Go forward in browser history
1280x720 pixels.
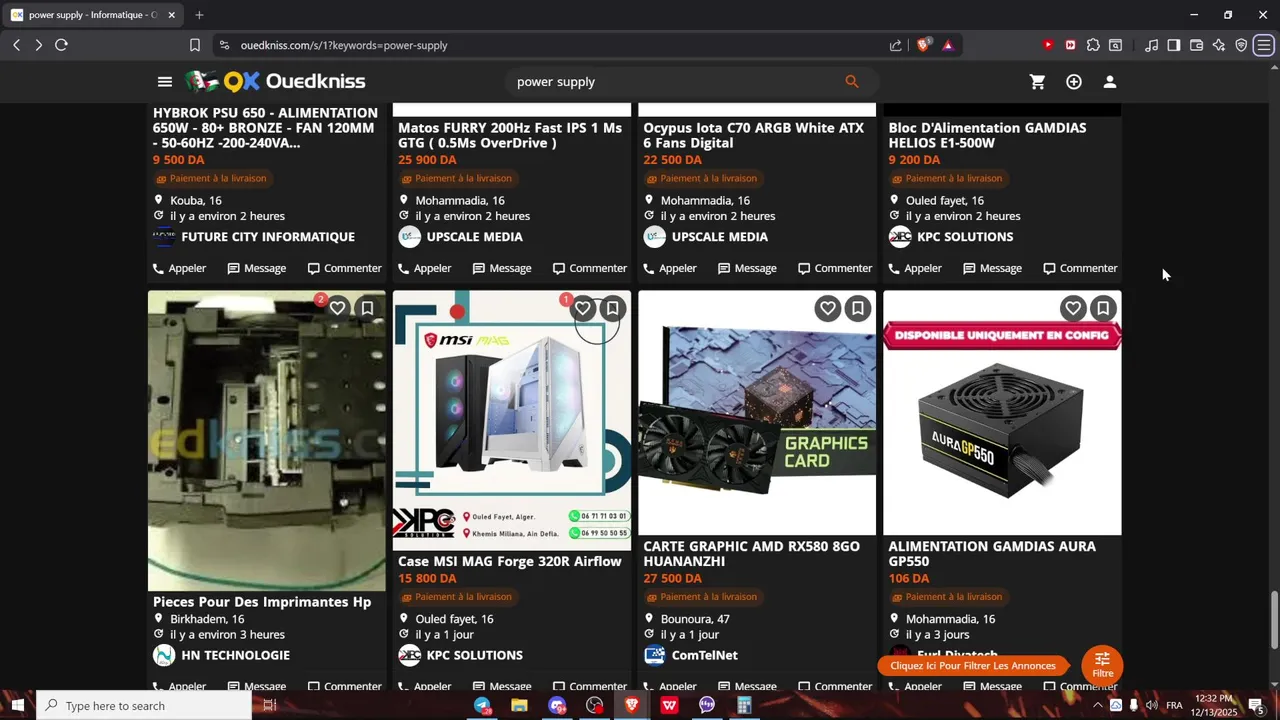click(x=38, y=45)
